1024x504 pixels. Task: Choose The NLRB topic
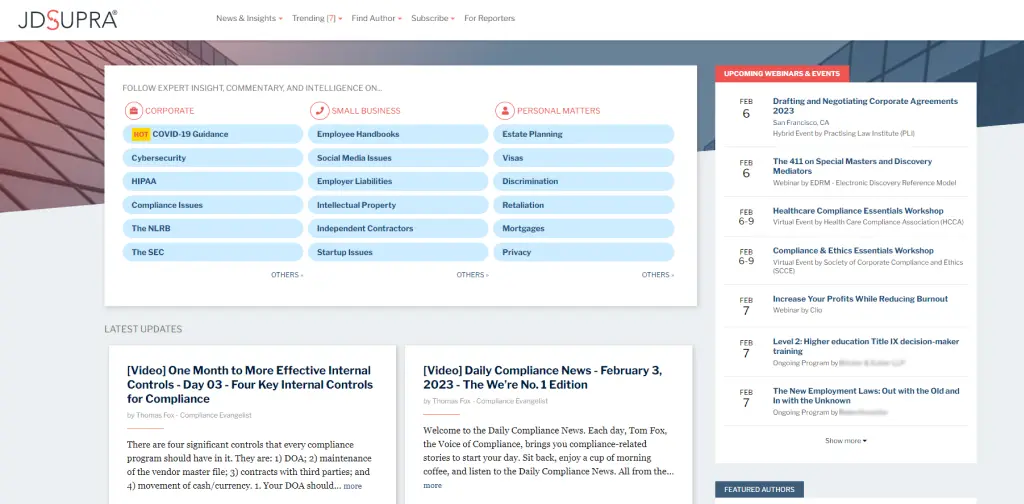(x=213, y=228)
